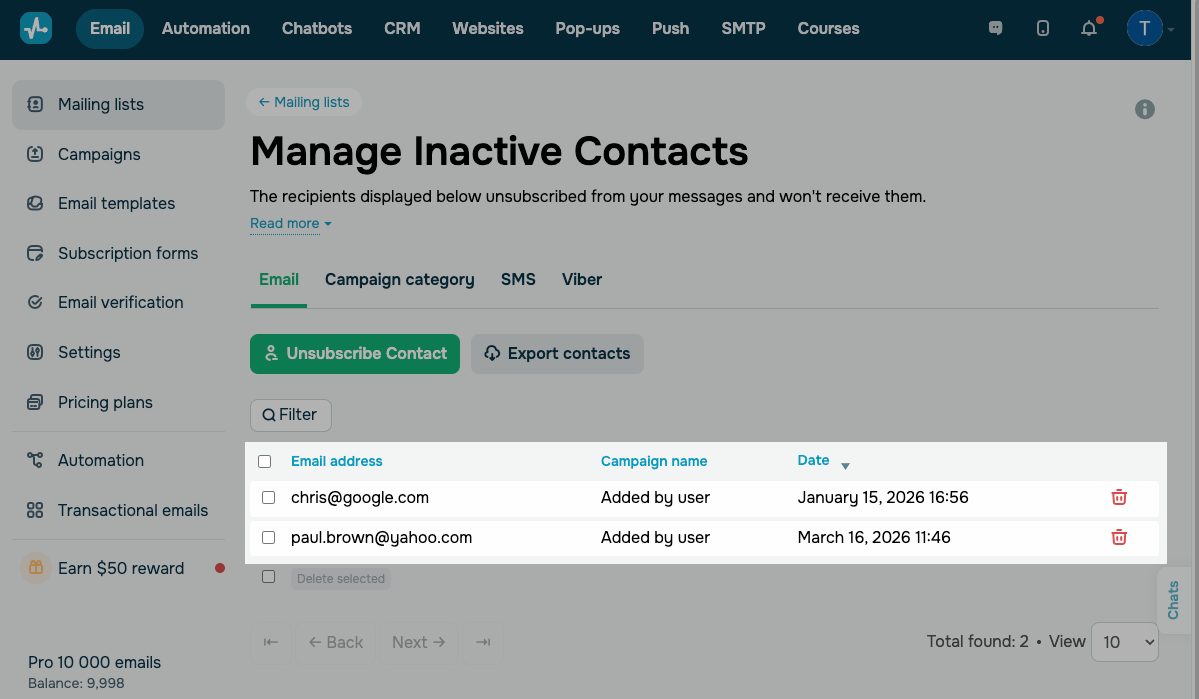Open the chat support icon in header
Viewport: 1199px width, 699px height.
[995, 28]
